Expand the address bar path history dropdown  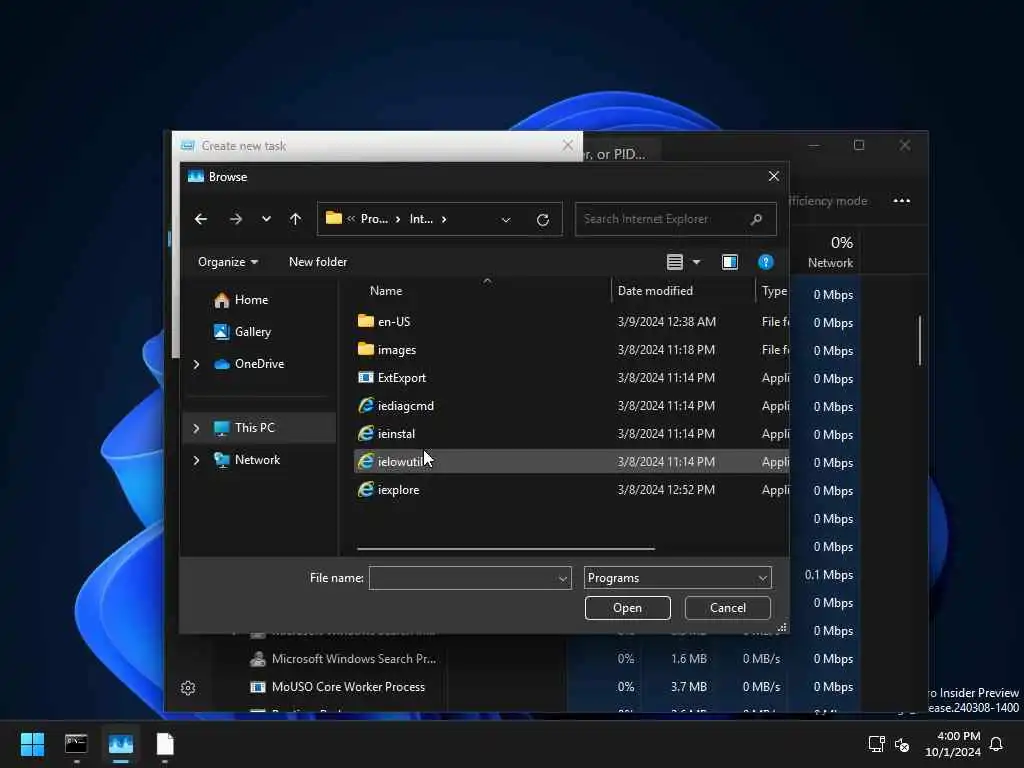pos(505,220)
